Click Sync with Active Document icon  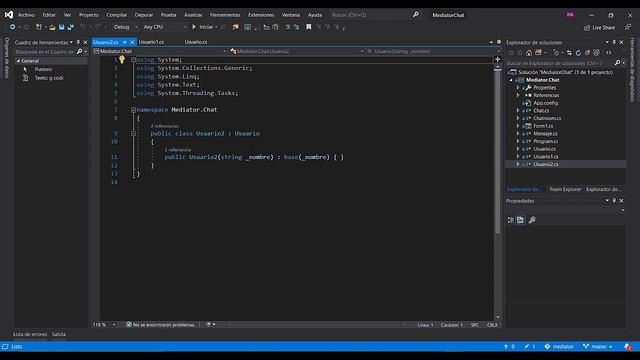click(x=569, y=53)
